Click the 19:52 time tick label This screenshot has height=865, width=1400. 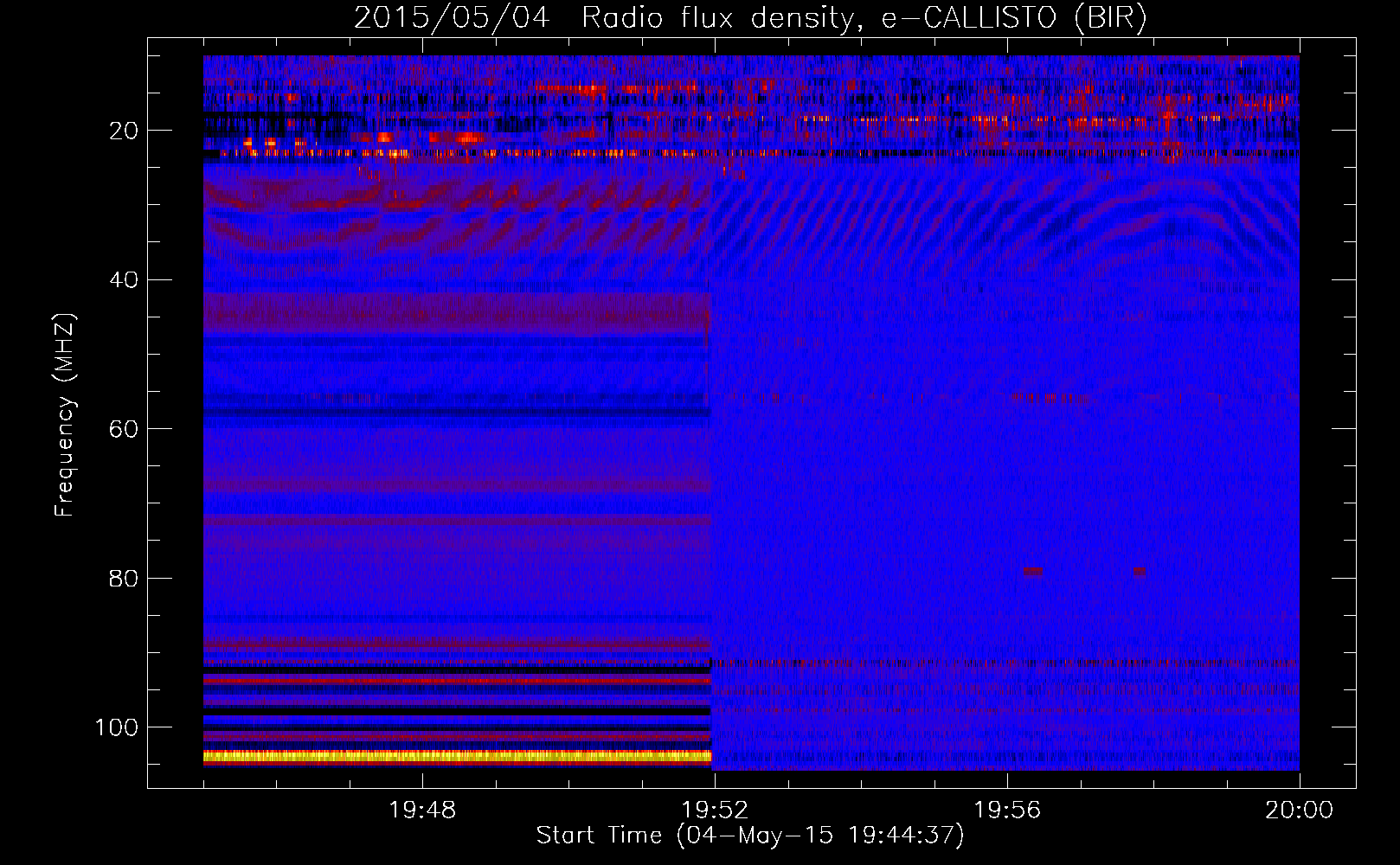click(715, 811)
